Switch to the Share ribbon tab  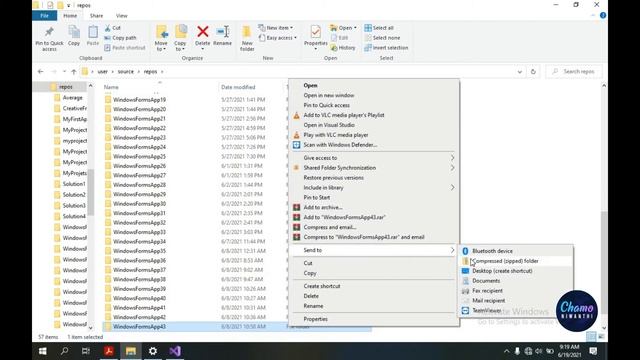coord(96,16)
